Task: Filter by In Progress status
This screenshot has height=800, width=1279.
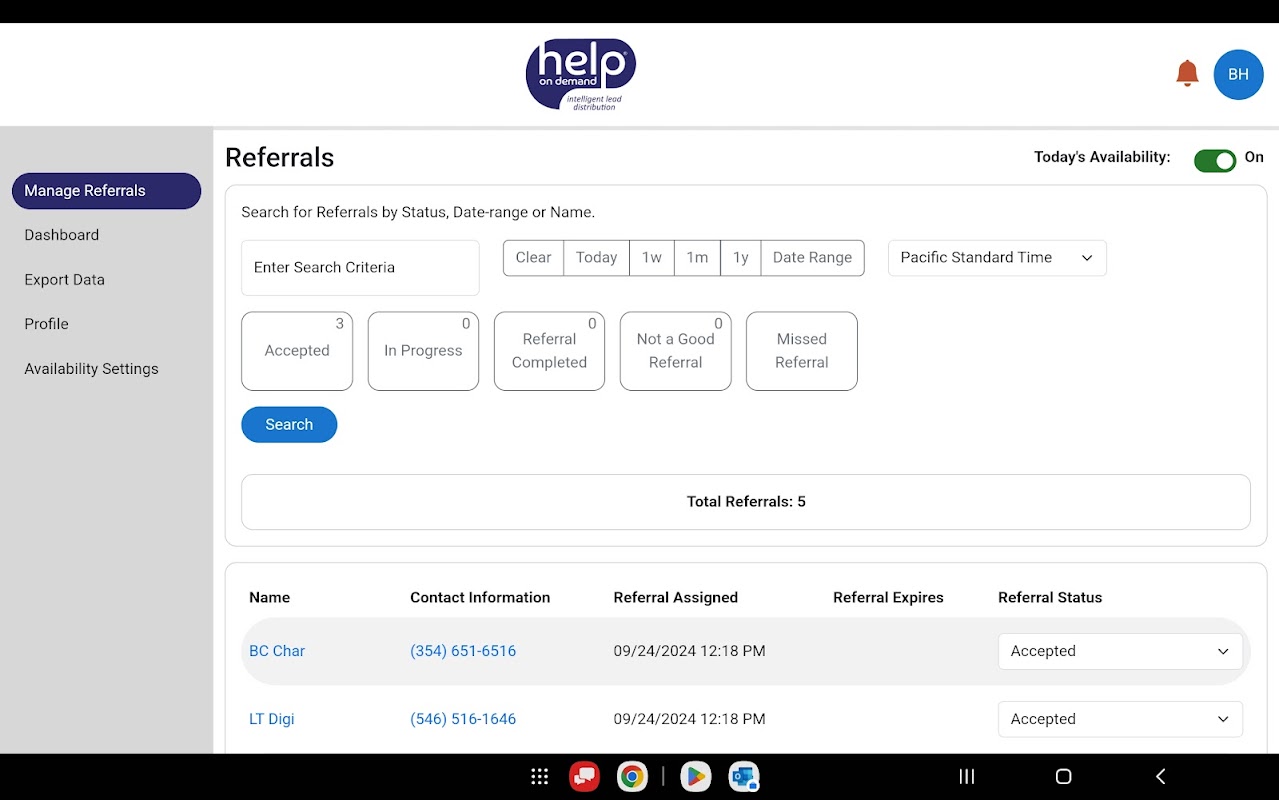Action: click(x=423, y=351)
